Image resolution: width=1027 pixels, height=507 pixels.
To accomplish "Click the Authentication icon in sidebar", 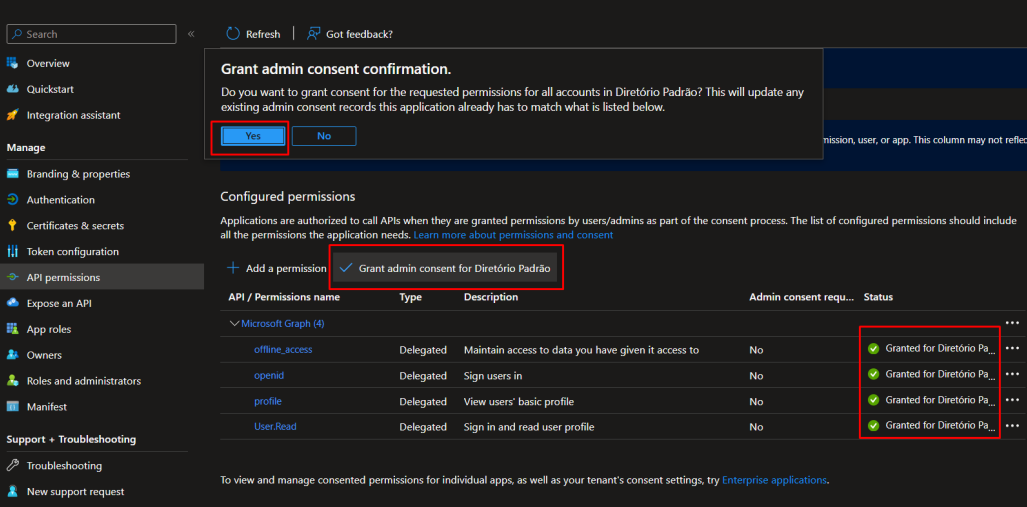I will tap(12, 200).
